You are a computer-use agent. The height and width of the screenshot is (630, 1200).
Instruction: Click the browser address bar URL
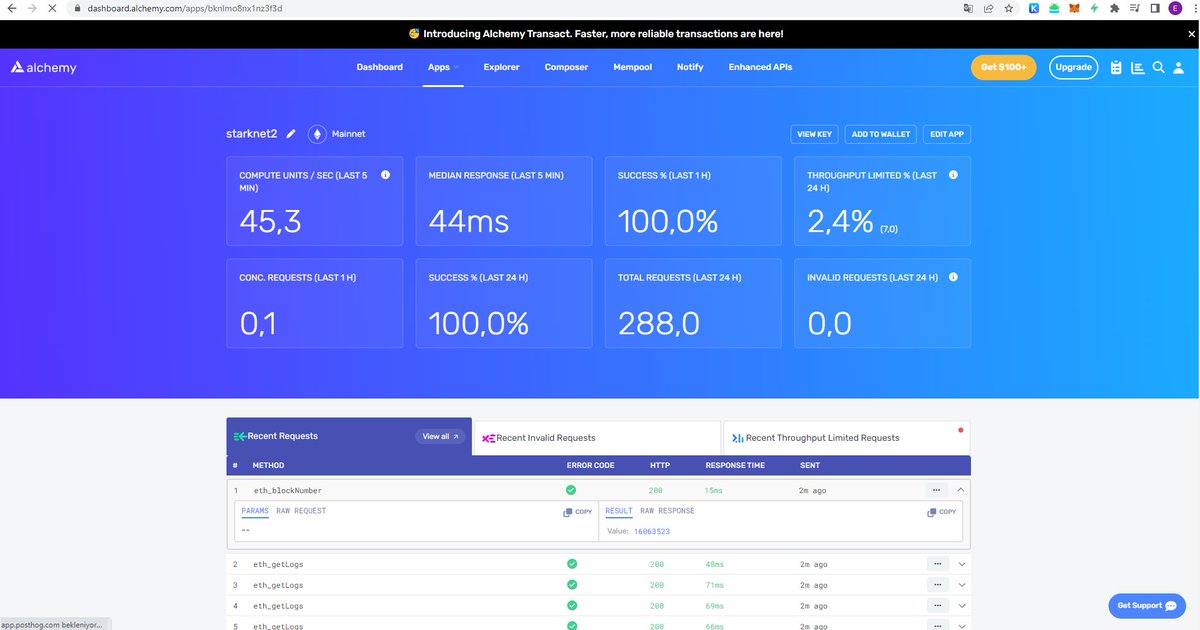(185, 8)
